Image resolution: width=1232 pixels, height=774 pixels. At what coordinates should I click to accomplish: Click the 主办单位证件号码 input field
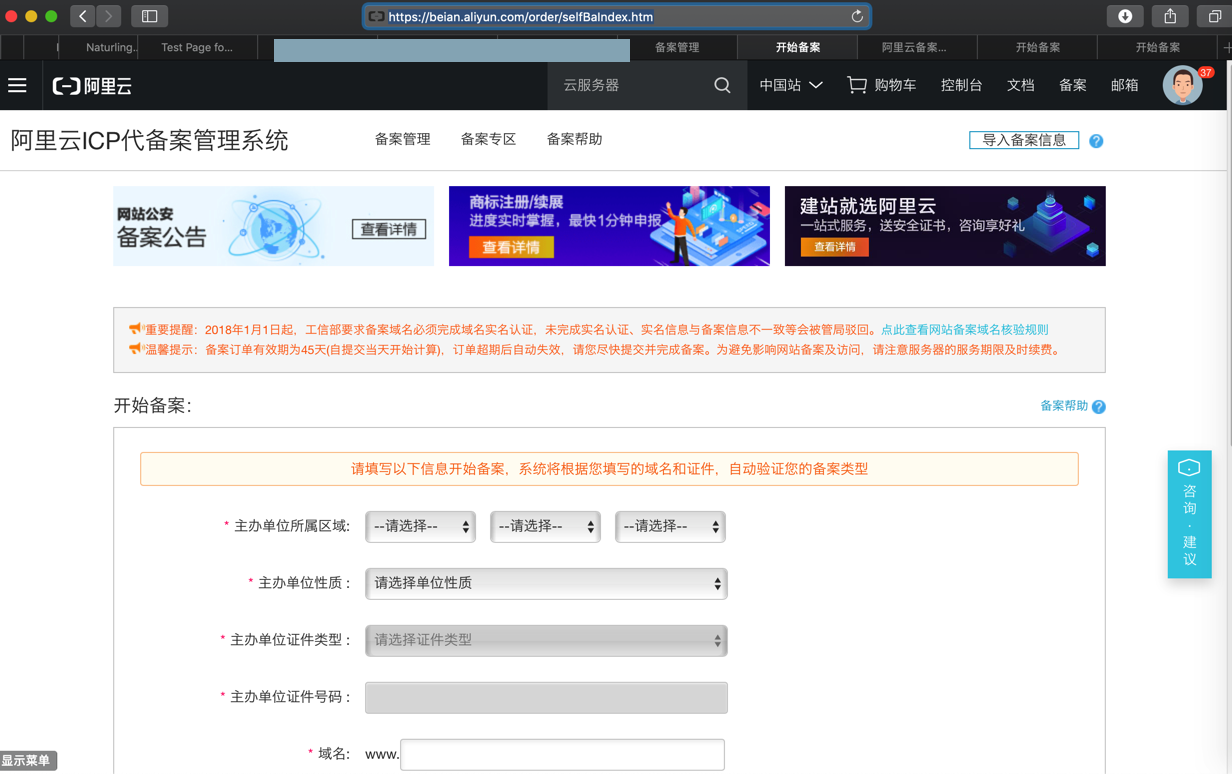(546, 698)
